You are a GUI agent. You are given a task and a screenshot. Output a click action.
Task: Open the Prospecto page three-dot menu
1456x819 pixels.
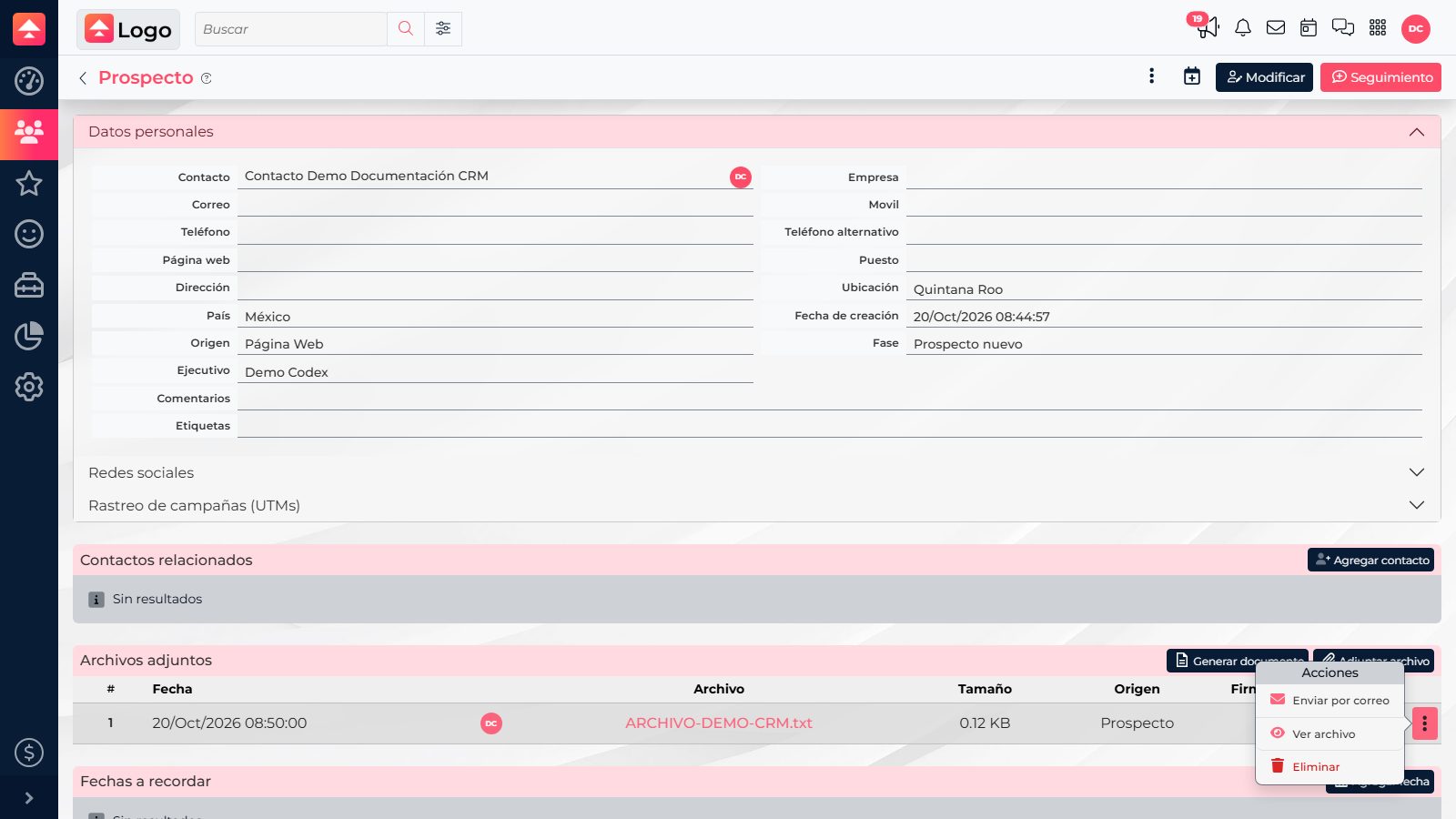1152,76
